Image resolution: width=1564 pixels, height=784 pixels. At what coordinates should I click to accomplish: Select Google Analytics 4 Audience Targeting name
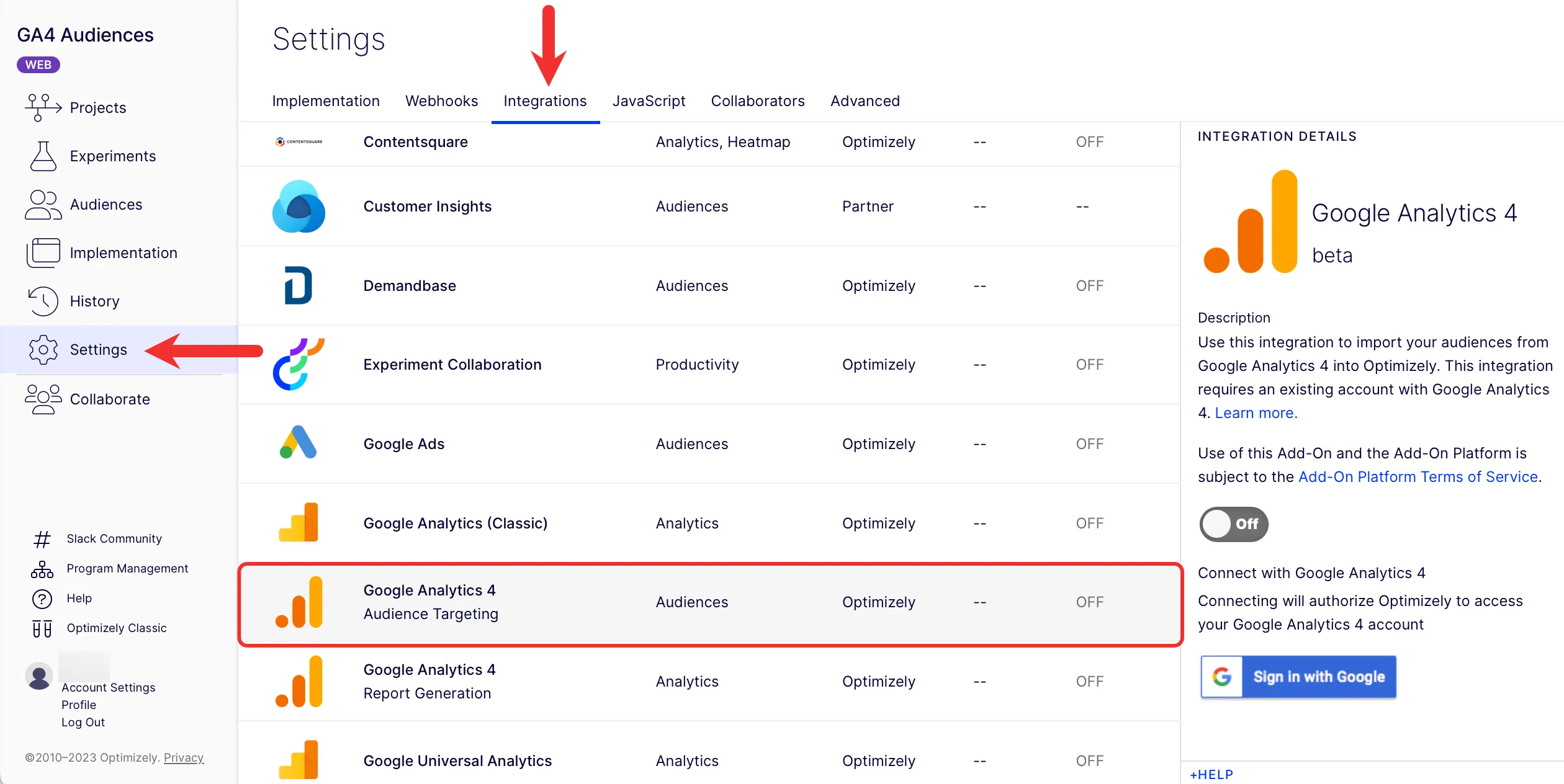[x=431, y=602]
